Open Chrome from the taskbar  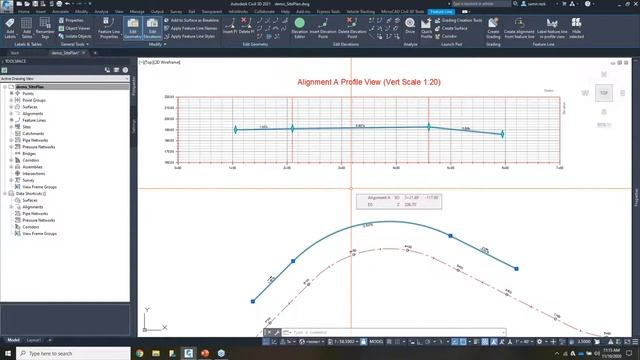tap(140, 353)
